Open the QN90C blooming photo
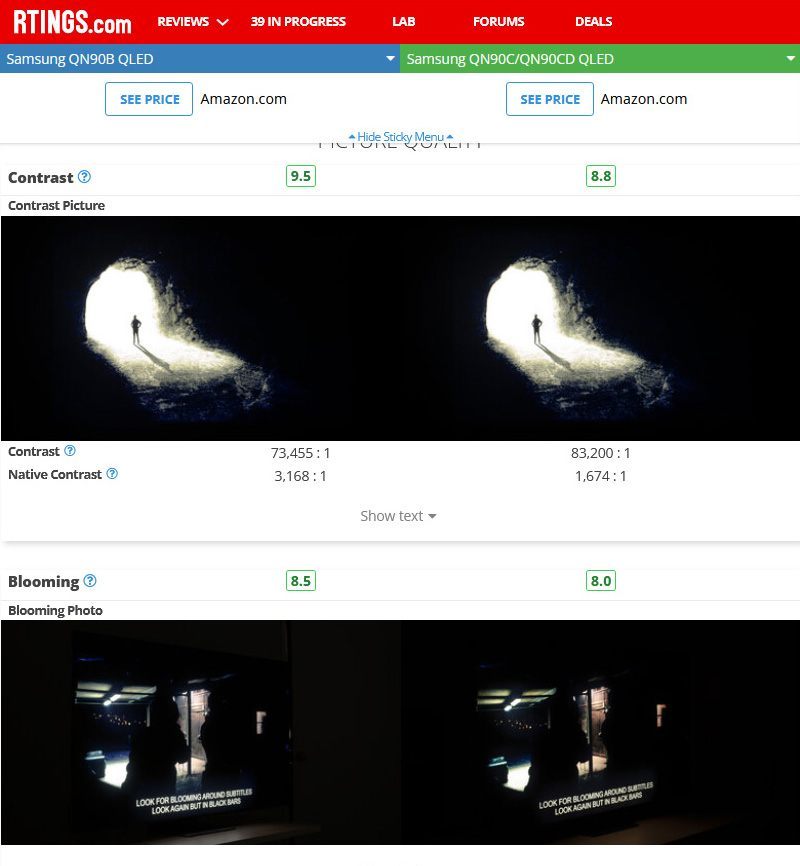The height and width of the screenshot is (866, 800). tap(601, 732)
